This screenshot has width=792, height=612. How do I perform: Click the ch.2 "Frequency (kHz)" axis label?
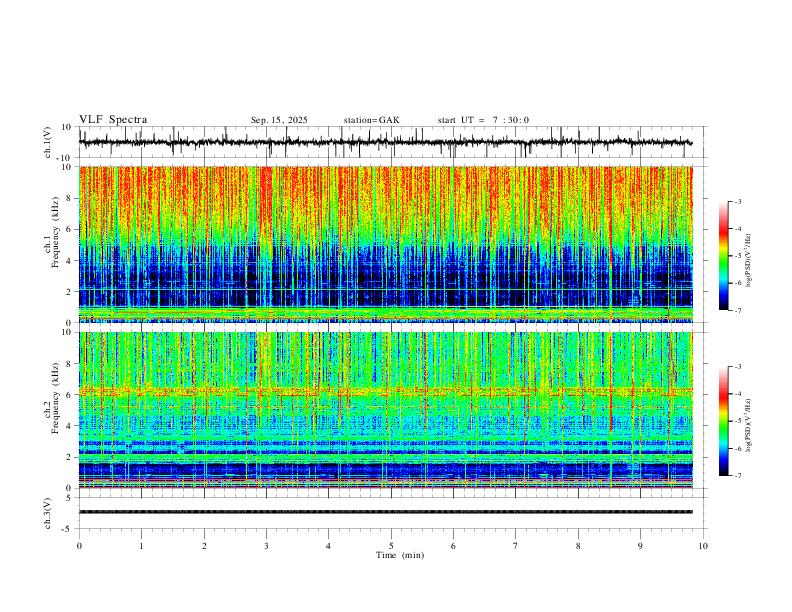(x=55, y=398)
